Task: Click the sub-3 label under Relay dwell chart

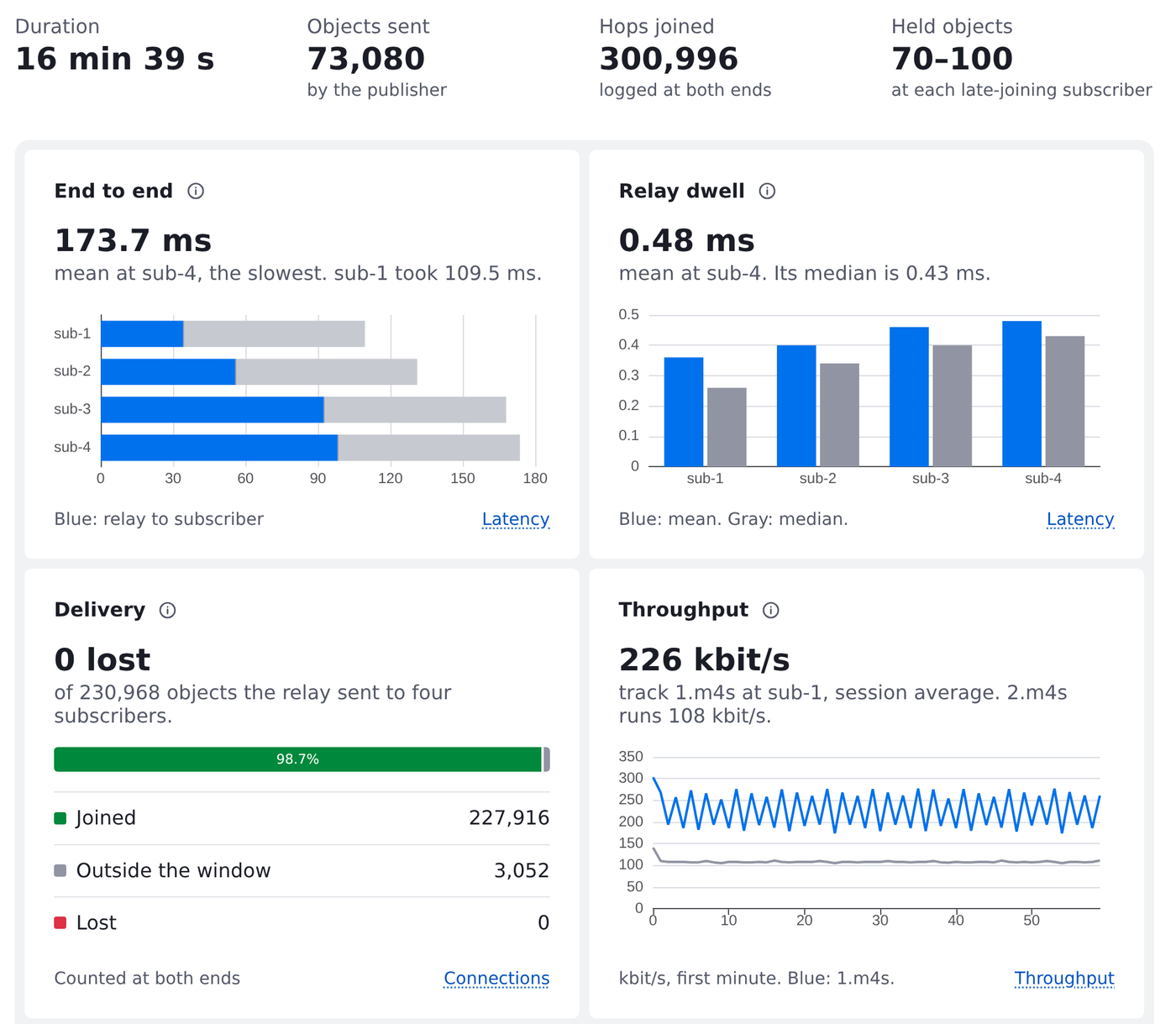Action: point(931,478)
